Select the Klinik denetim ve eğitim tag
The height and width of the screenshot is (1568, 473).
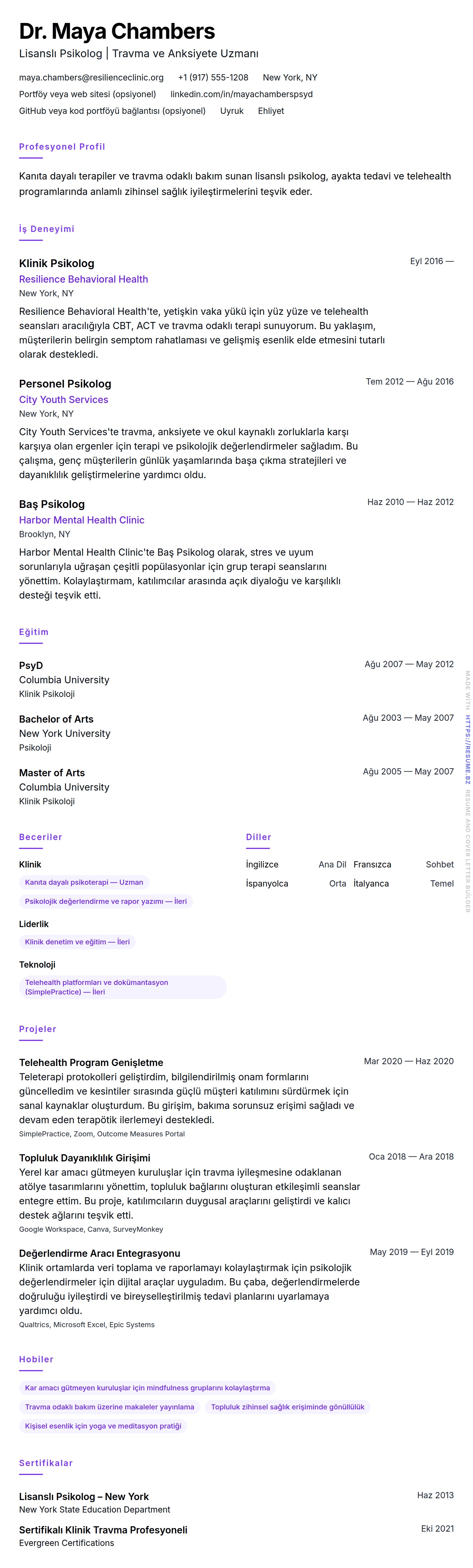point(77,942)
